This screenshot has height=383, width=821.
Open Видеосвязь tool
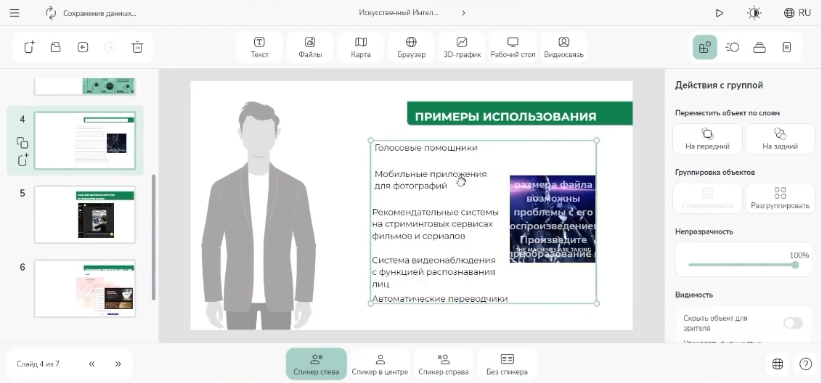pos(563,47)
